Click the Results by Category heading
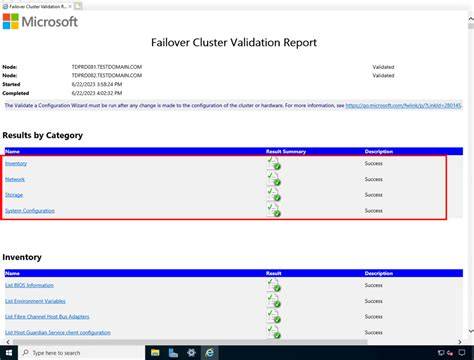Viewport: 474px width, 360px height. (x=43, y=135)
